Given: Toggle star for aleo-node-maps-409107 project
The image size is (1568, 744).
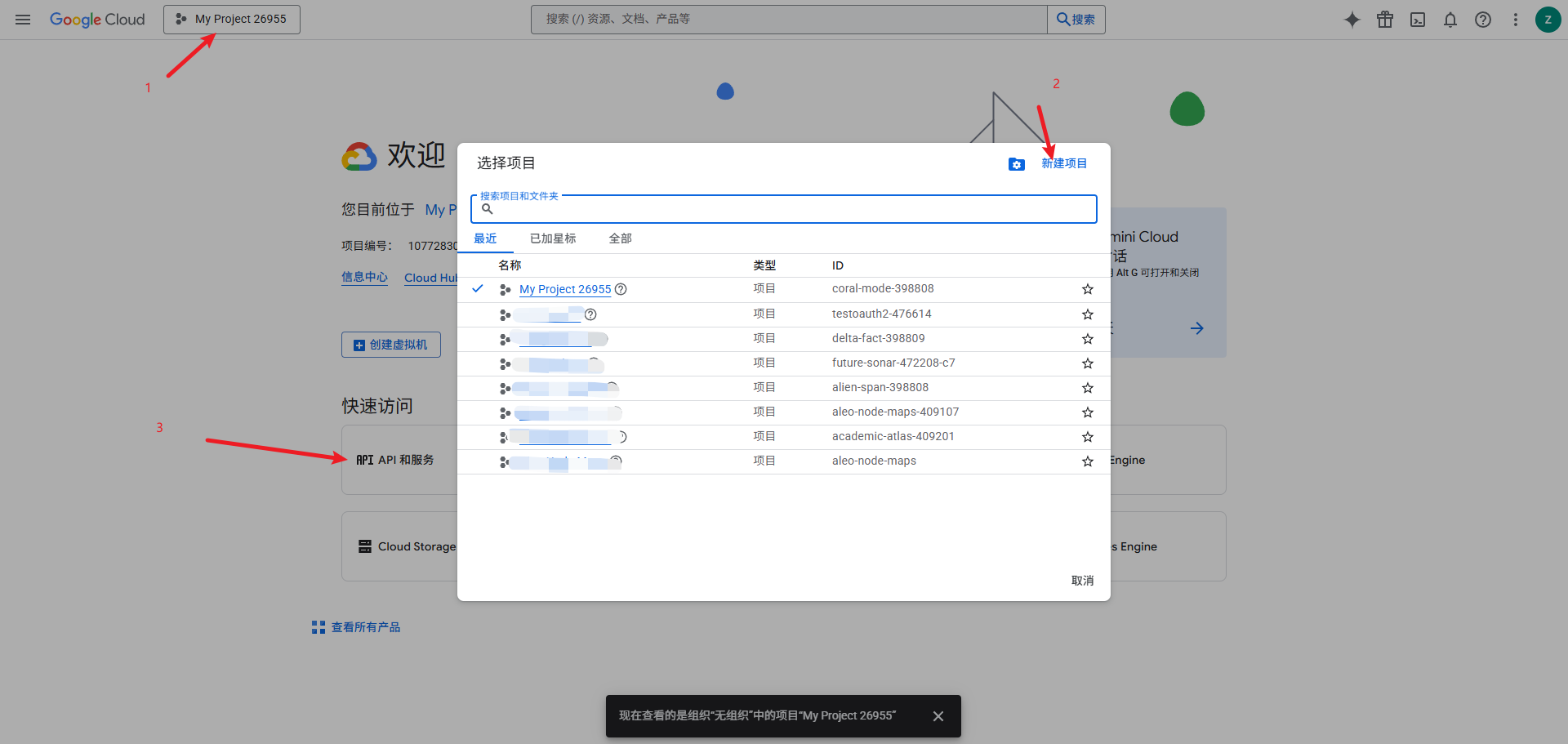Looking at the screenshot, I should (x=1088, y=412).
